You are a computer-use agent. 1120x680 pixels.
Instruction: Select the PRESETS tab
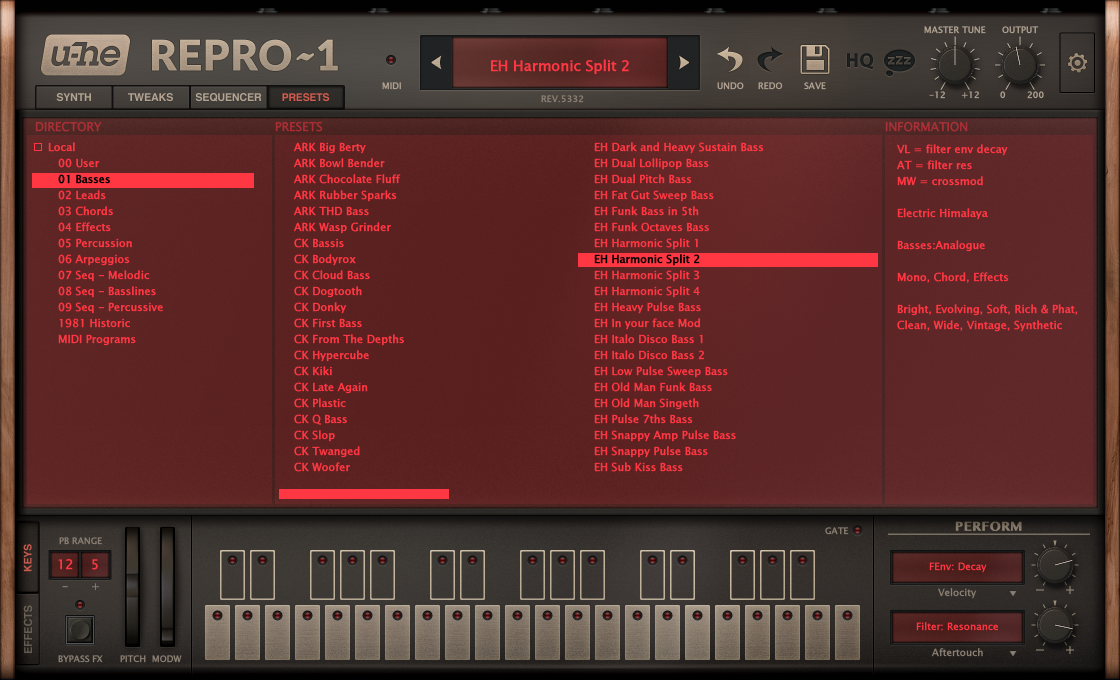[x=306, y=97]
